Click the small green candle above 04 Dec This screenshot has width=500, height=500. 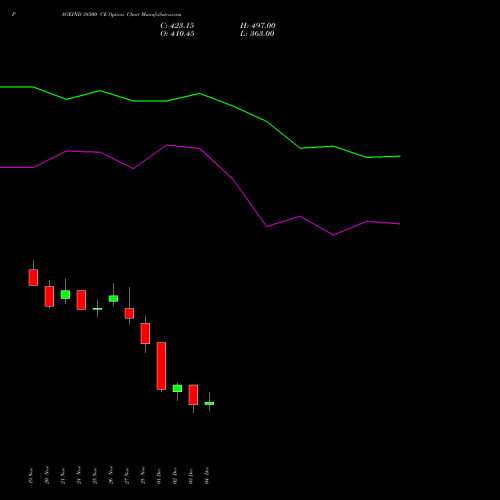pyautogui.click(x=209, y=403)
